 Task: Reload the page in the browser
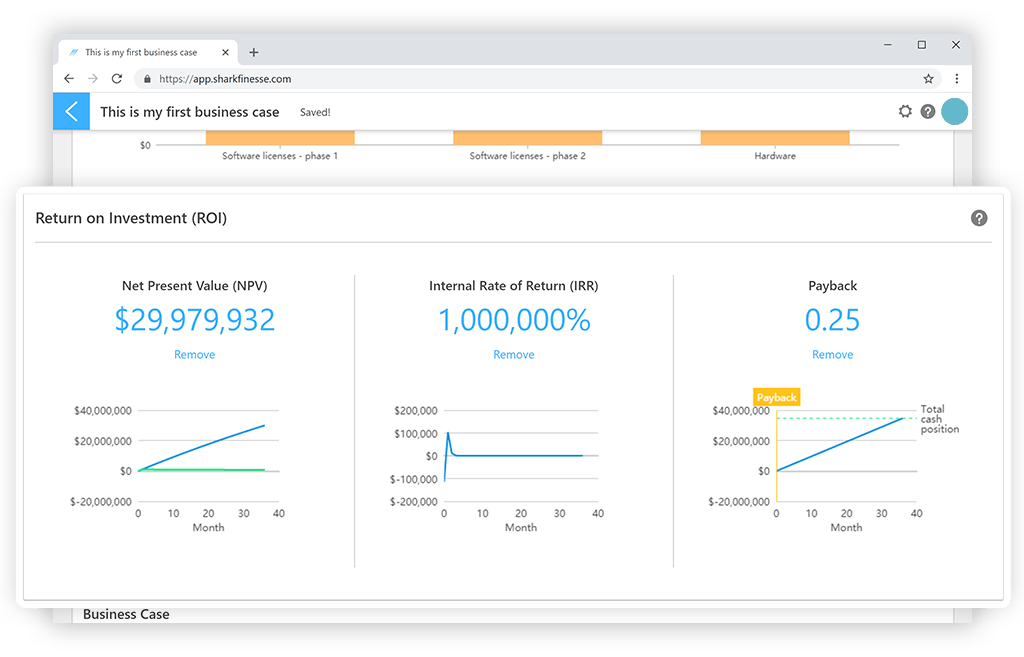click(x=117, y=78)
